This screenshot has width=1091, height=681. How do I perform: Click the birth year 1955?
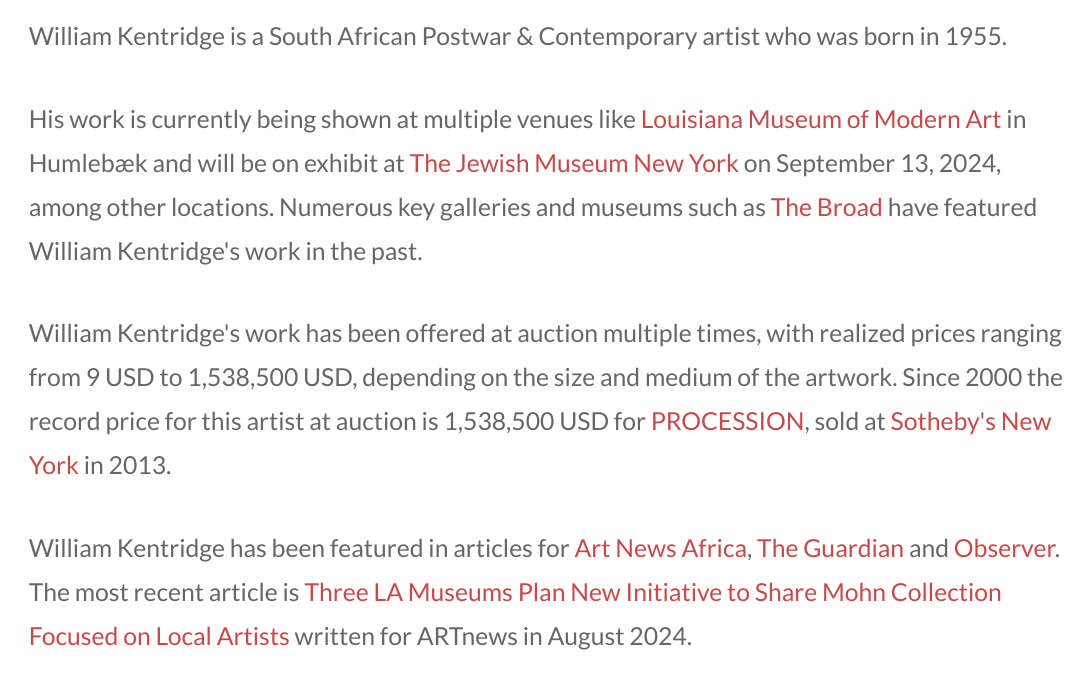[972, 37]
